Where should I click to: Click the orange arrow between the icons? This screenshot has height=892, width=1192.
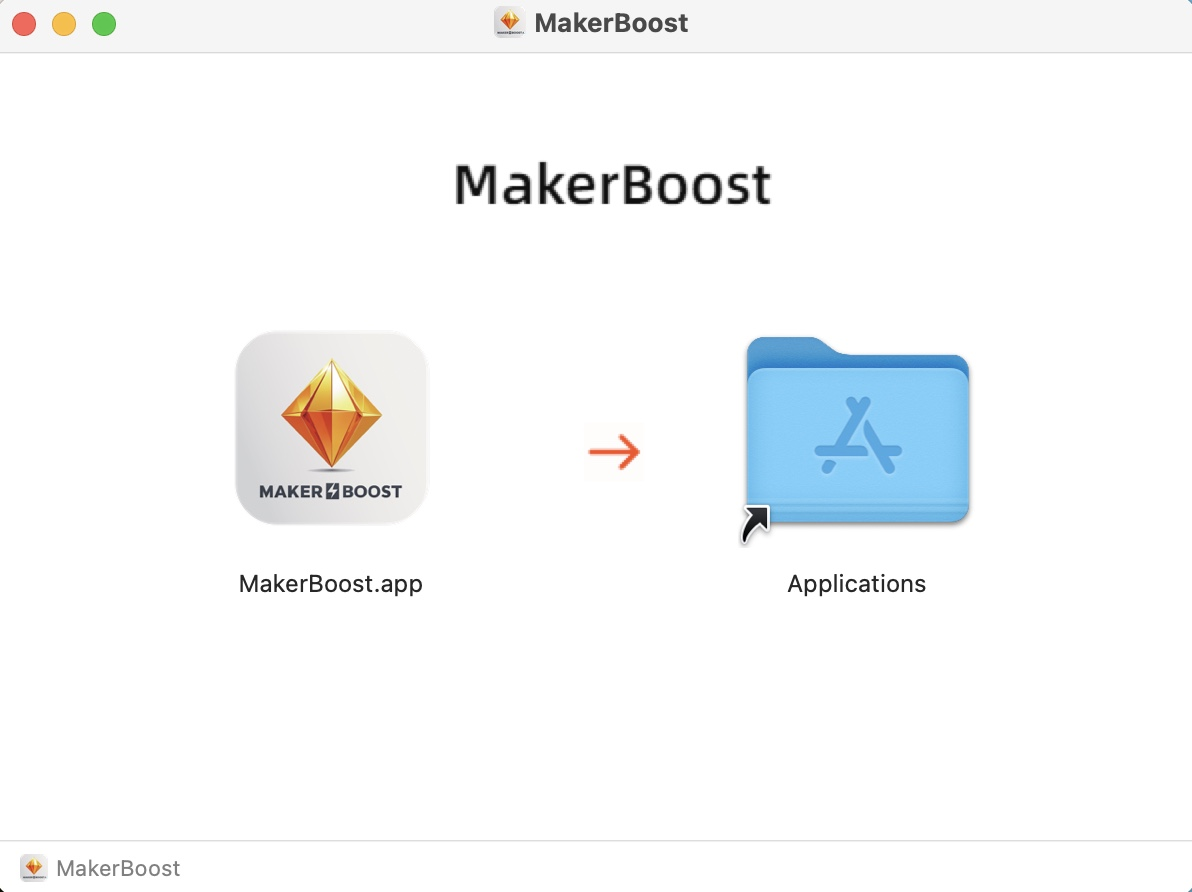(614, 452)
